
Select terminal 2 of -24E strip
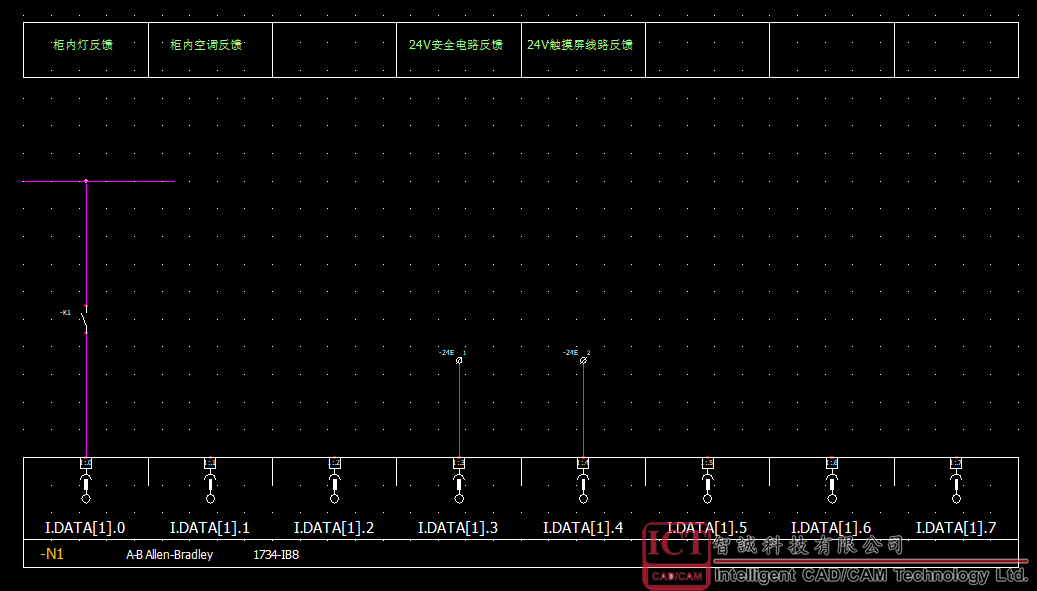[x=583, y=360]
